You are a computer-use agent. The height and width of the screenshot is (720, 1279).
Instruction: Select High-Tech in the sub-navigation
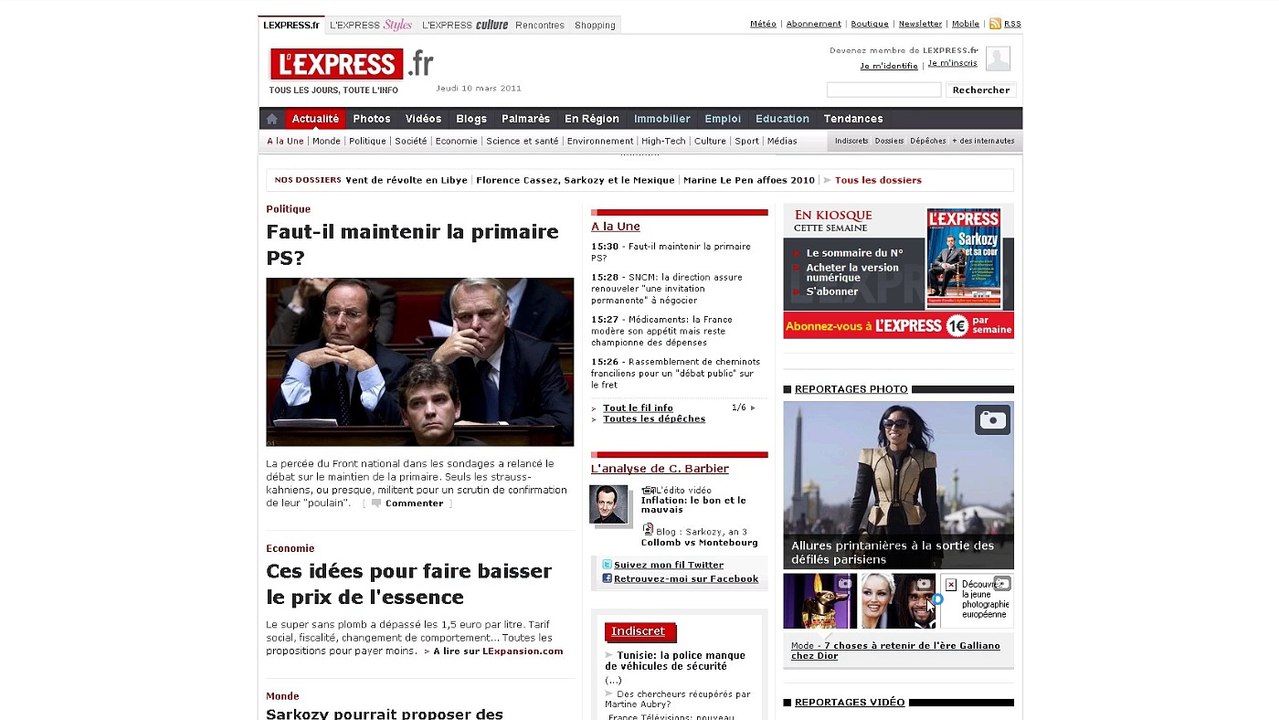click(664, 141)
